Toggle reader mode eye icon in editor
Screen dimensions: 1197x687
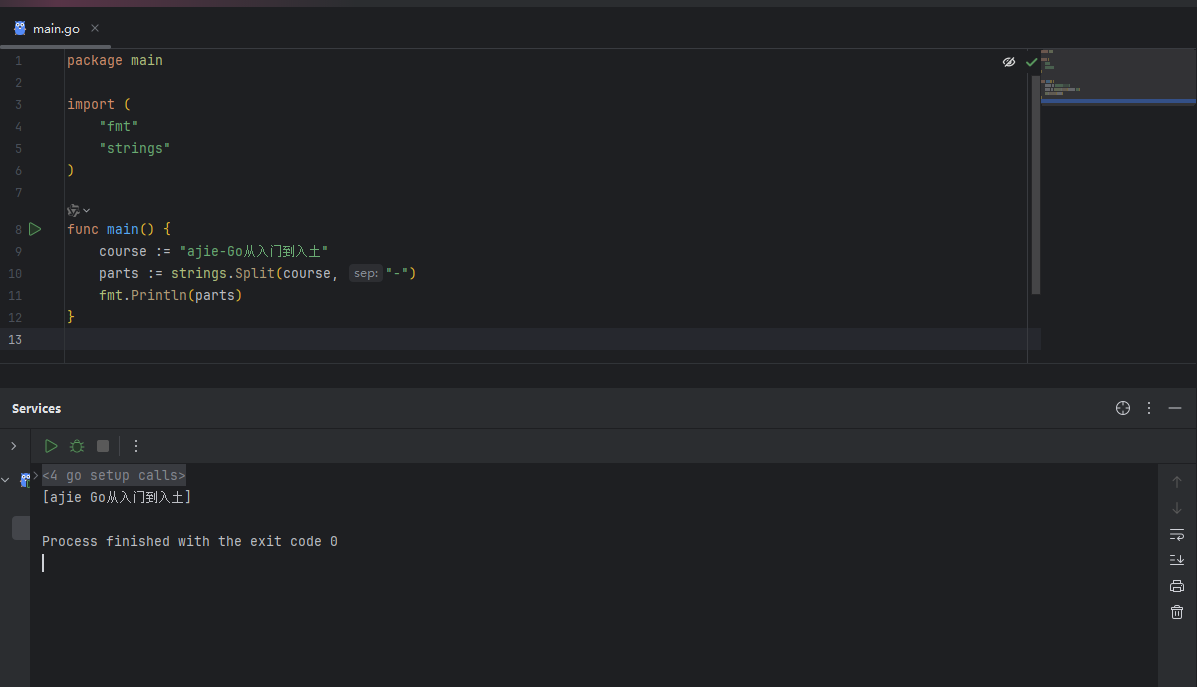tap(1008, 62)
